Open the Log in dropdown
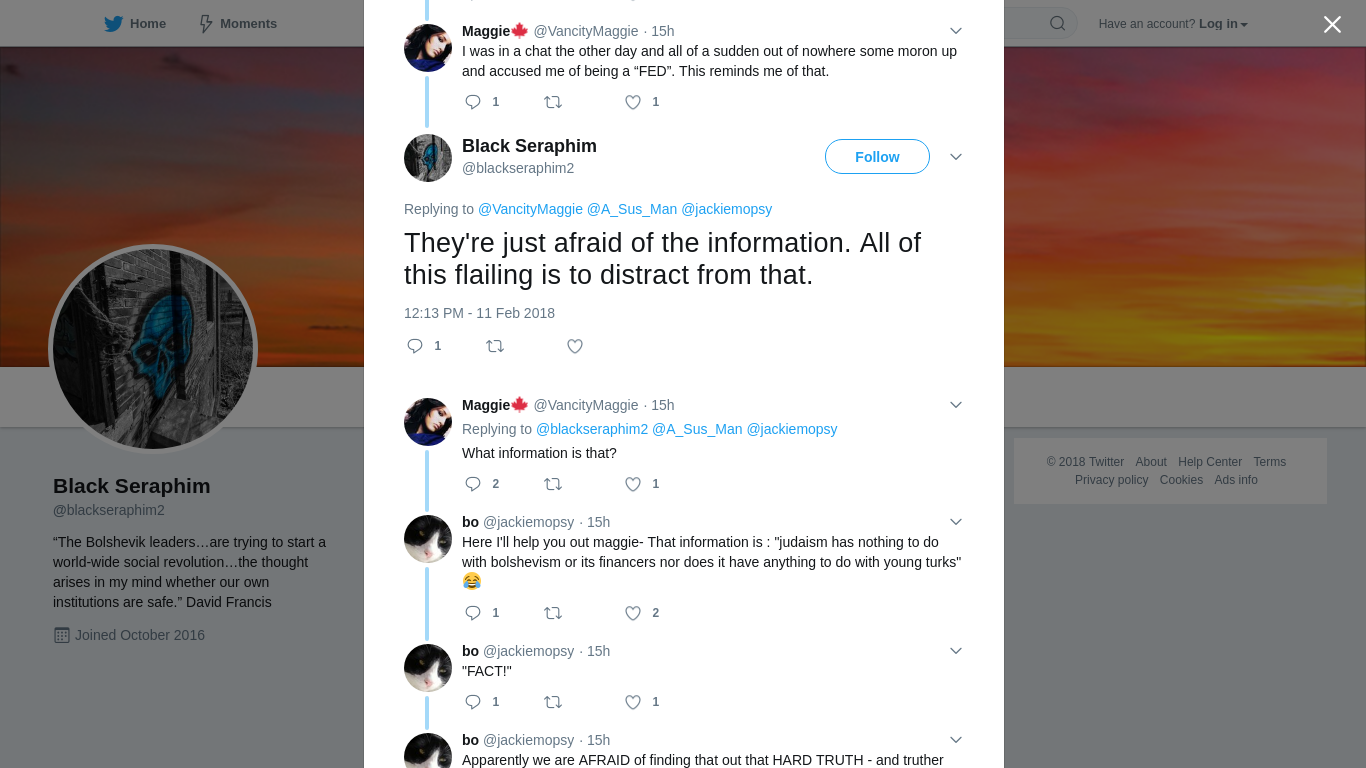The image size is (1366, 768). click(1223, 24)
